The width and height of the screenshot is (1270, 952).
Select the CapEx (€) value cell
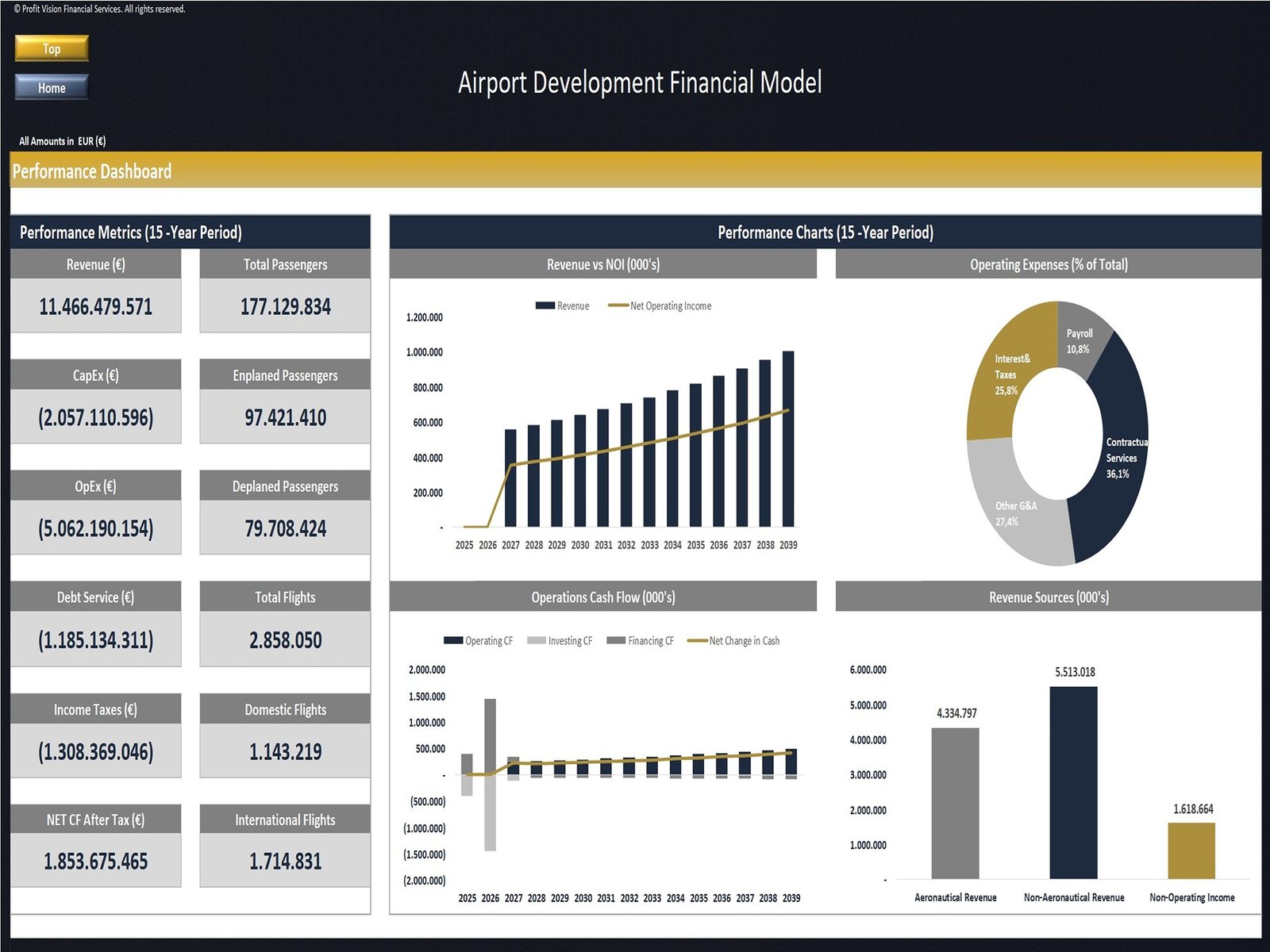[95, 417]
